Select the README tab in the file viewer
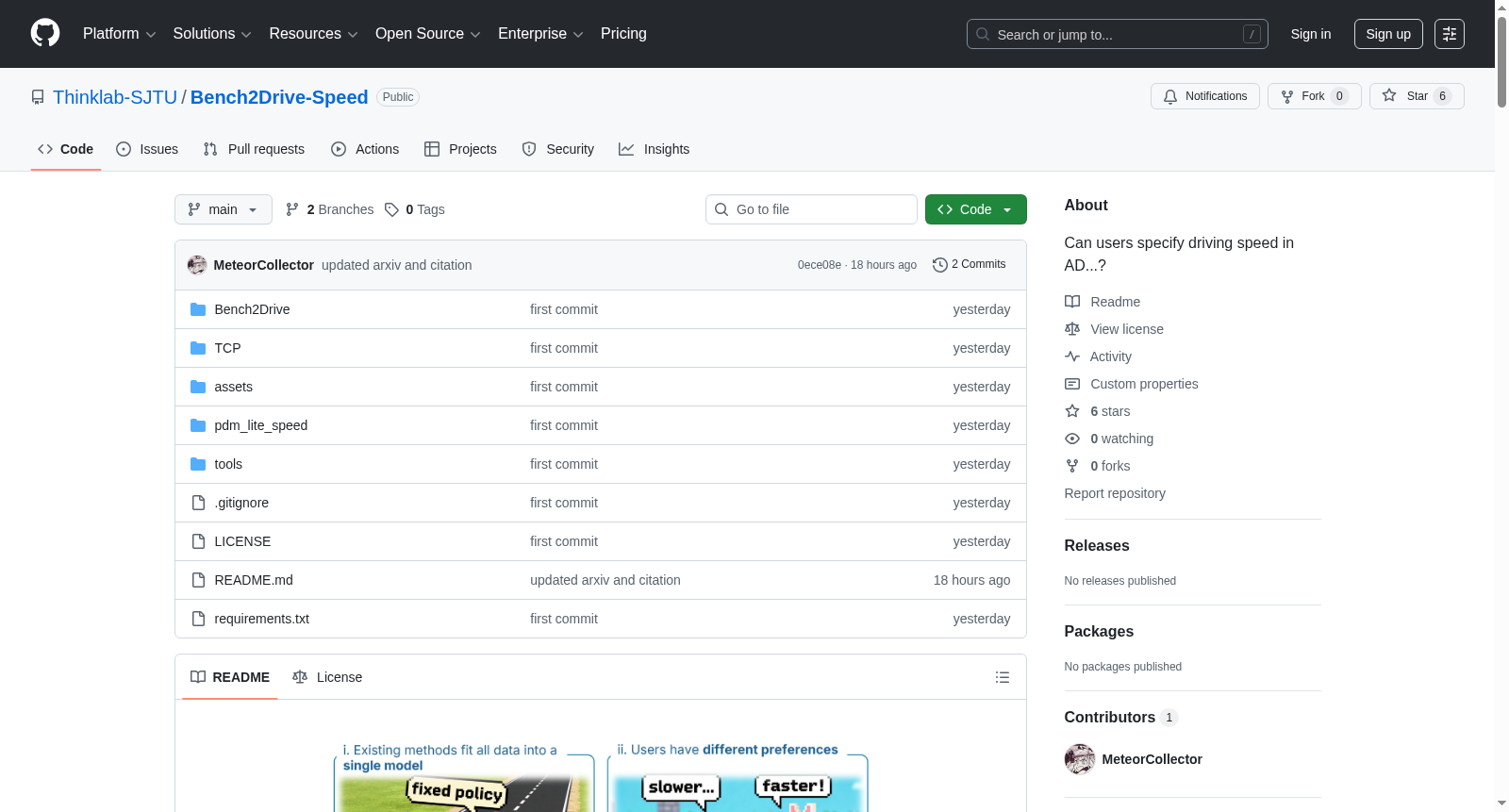1509x812 pixels. pos(230,677)
